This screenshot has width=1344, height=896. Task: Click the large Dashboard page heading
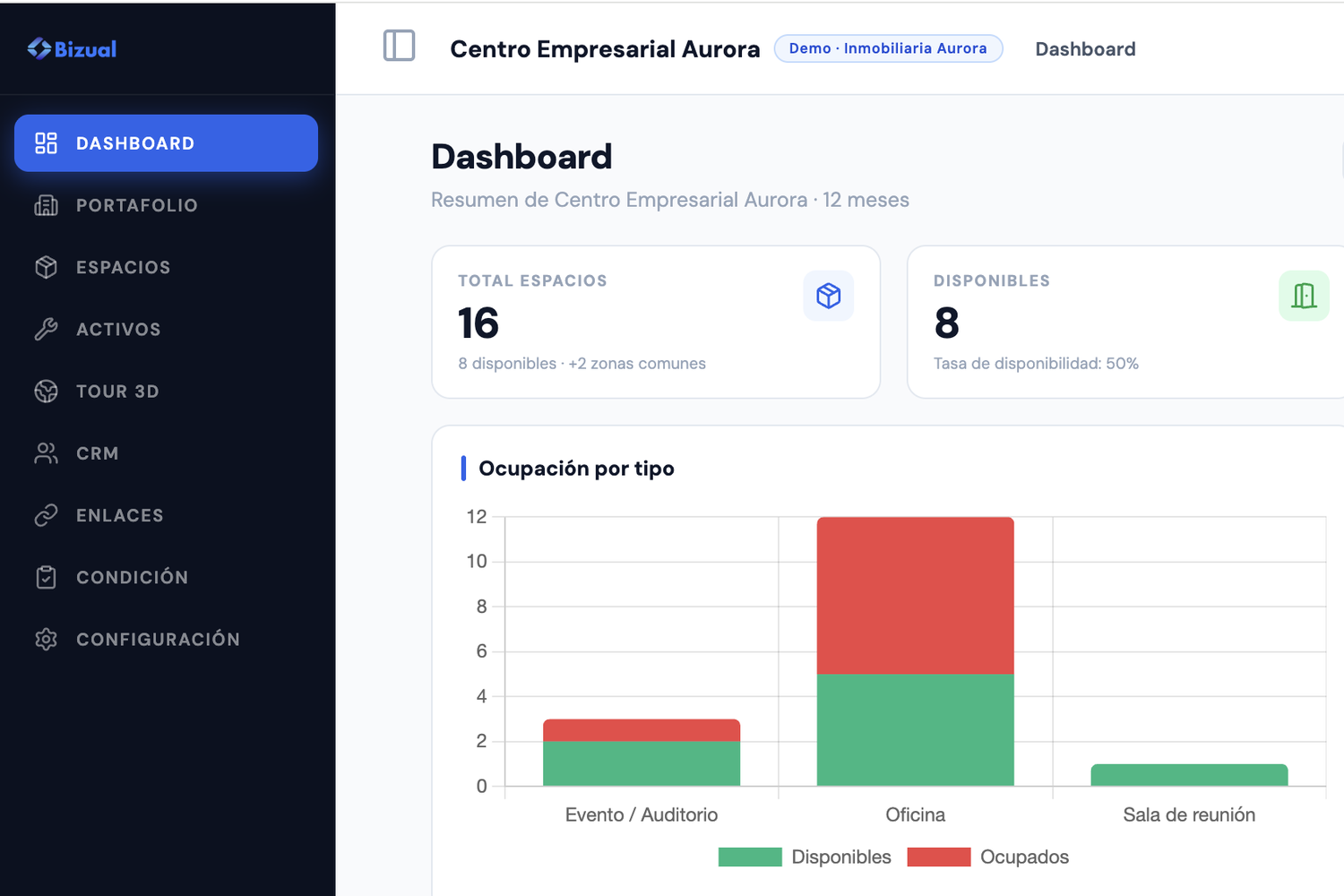click(x=521, y=157)
